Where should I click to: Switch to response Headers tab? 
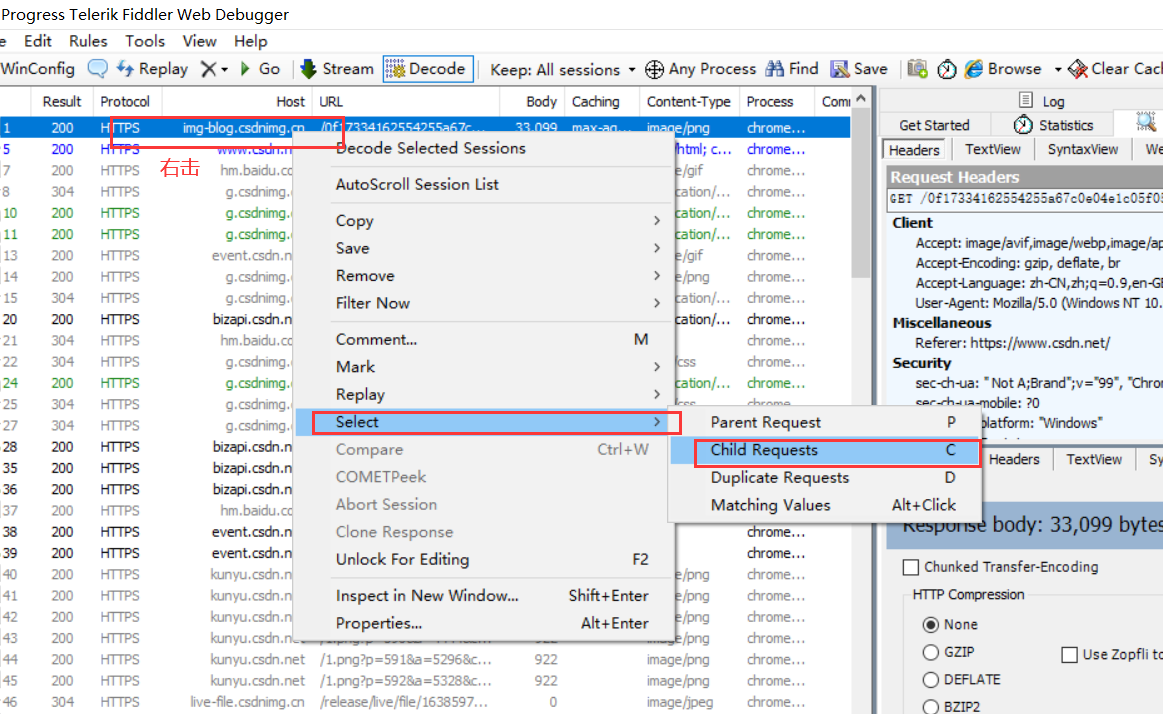point(1013,460)
